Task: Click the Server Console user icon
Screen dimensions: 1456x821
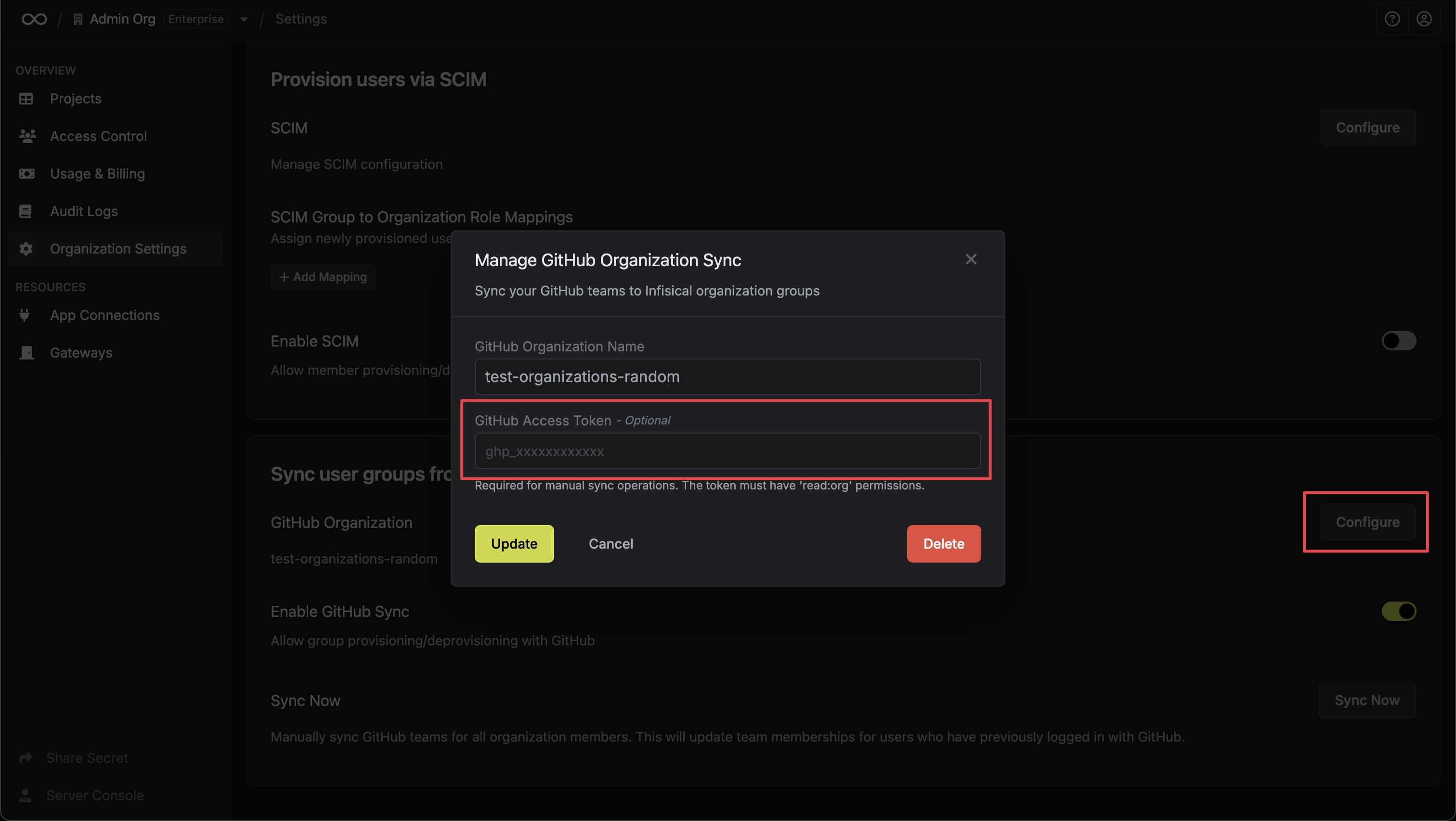Action: 26,795
